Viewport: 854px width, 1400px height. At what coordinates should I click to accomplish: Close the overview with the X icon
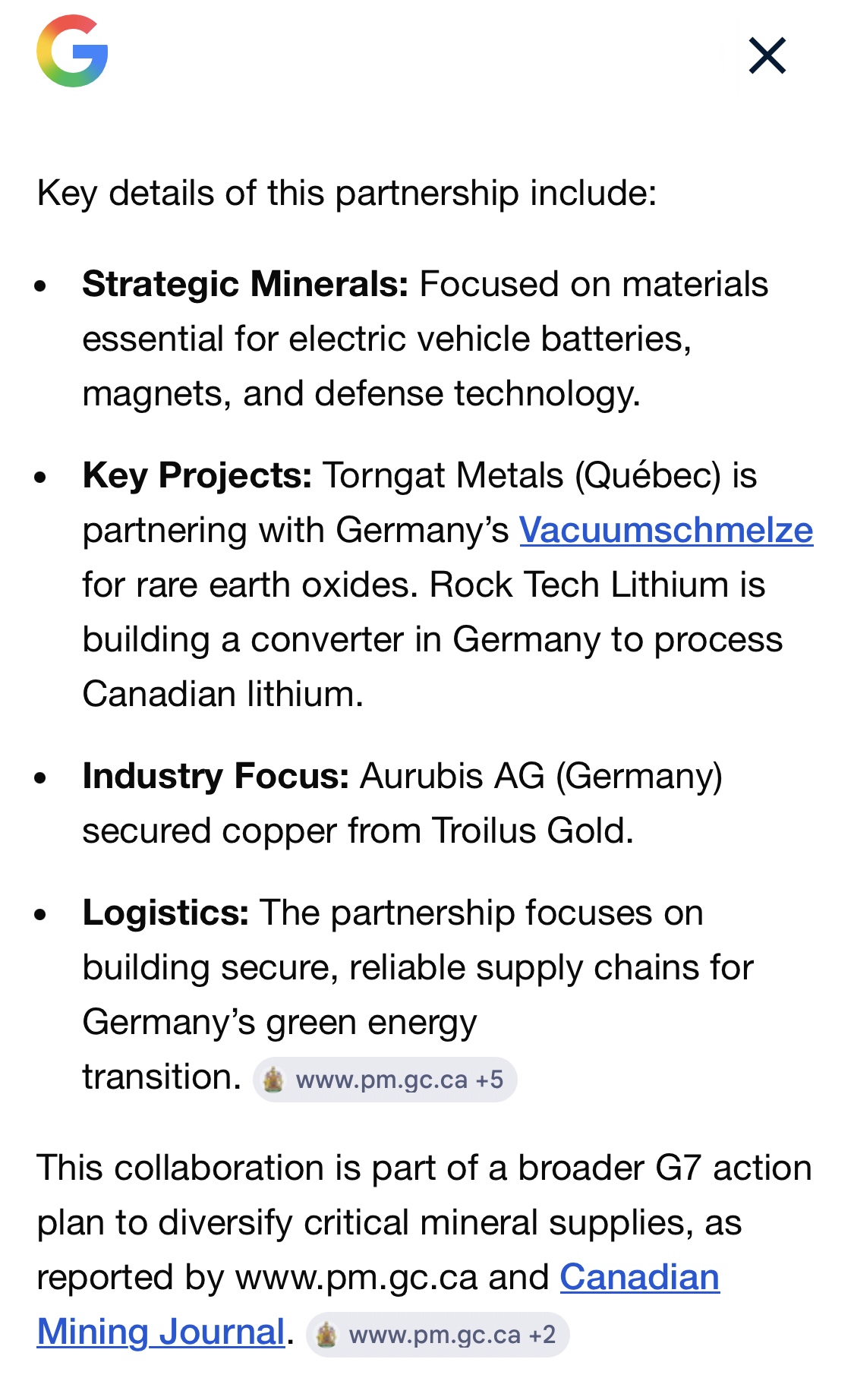(767, 56)
